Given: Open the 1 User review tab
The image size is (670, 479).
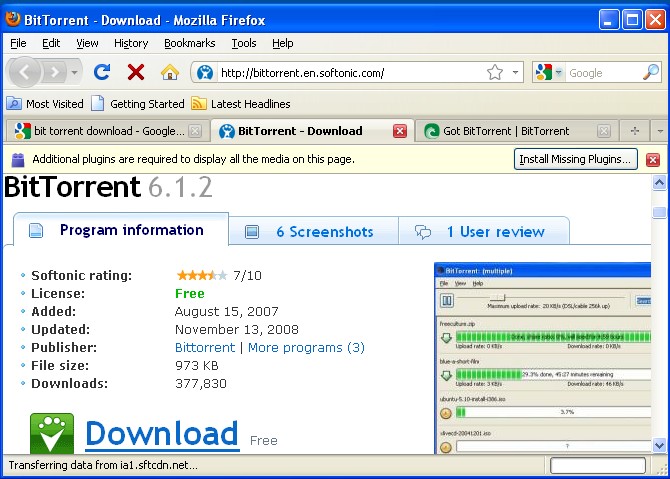Looking at the screenshot, I should click(x=484, y=232).
